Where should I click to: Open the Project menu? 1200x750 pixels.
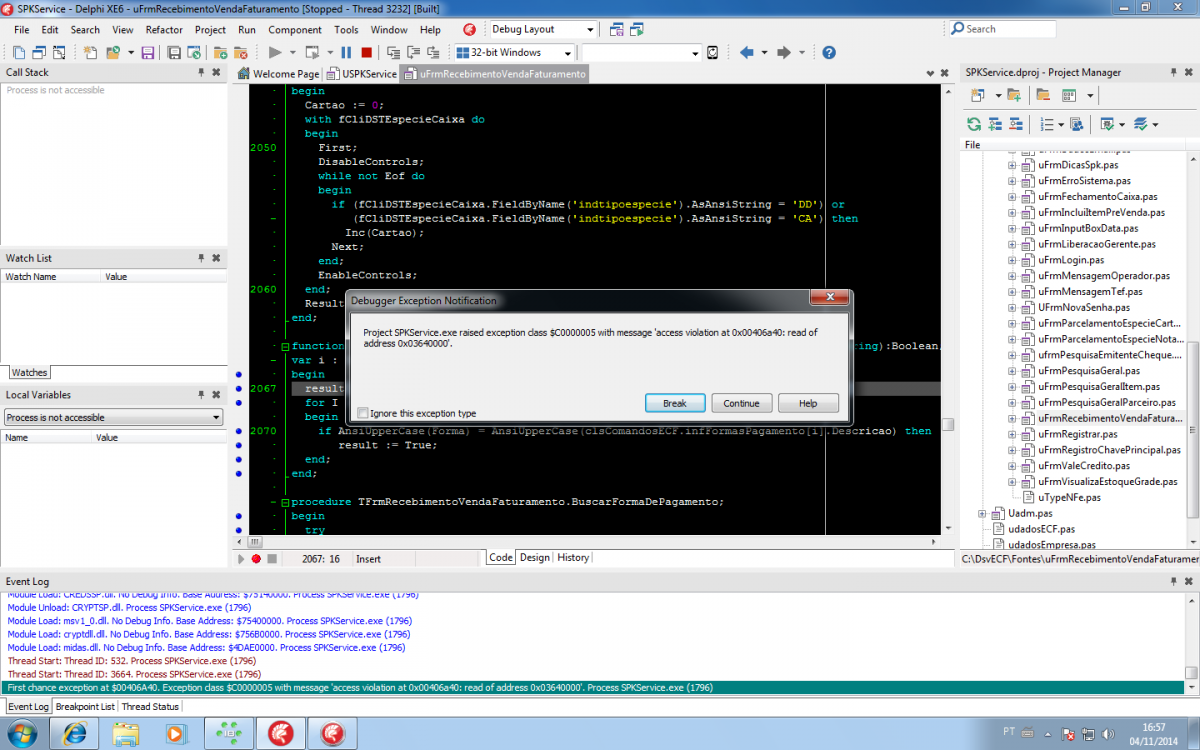point(210,30)
